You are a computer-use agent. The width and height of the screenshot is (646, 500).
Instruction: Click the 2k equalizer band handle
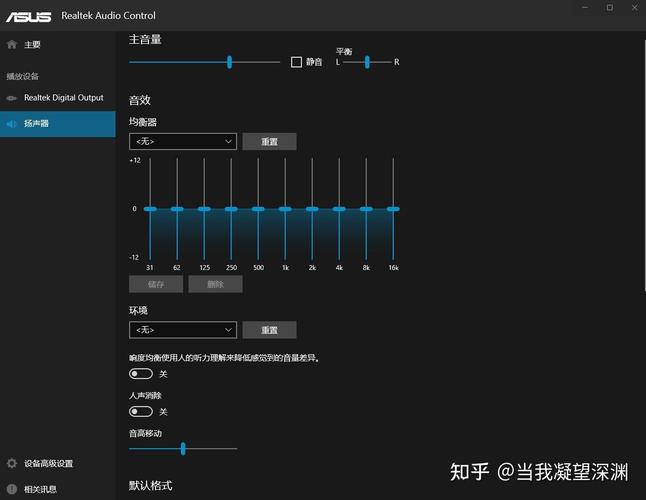tap(312, 209)
